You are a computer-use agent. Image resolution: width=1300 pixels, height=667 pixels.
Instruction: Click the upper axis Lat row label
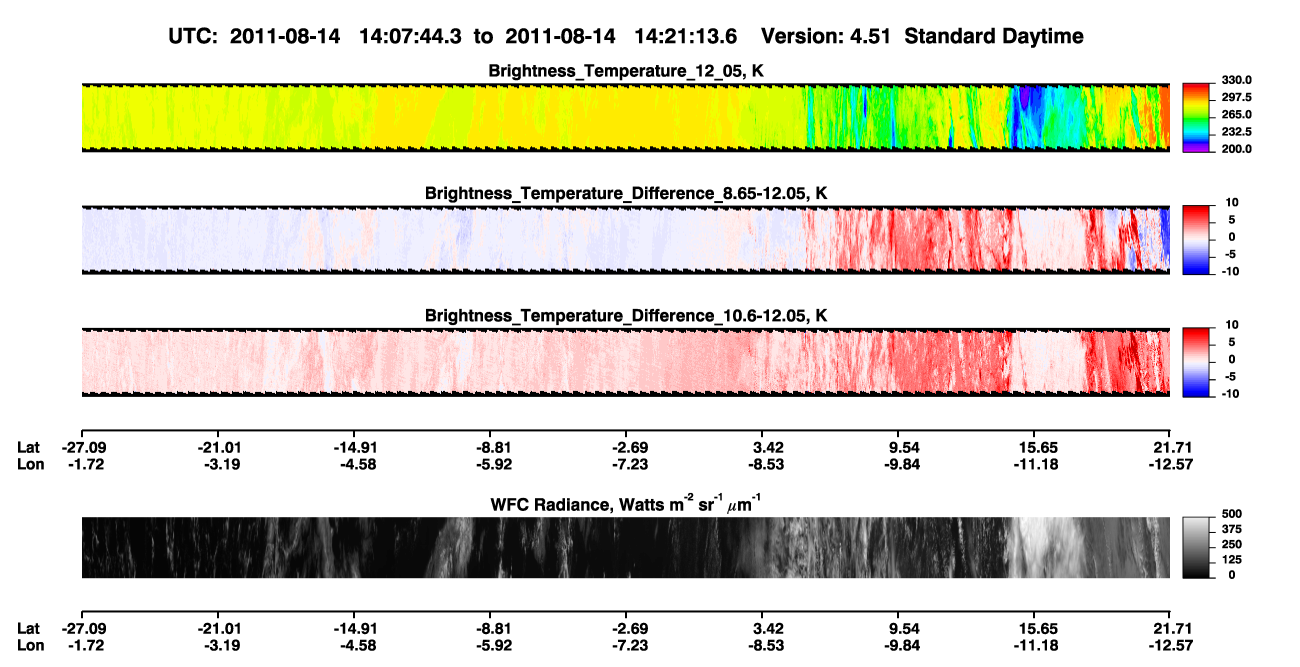[x=28, y=448]
